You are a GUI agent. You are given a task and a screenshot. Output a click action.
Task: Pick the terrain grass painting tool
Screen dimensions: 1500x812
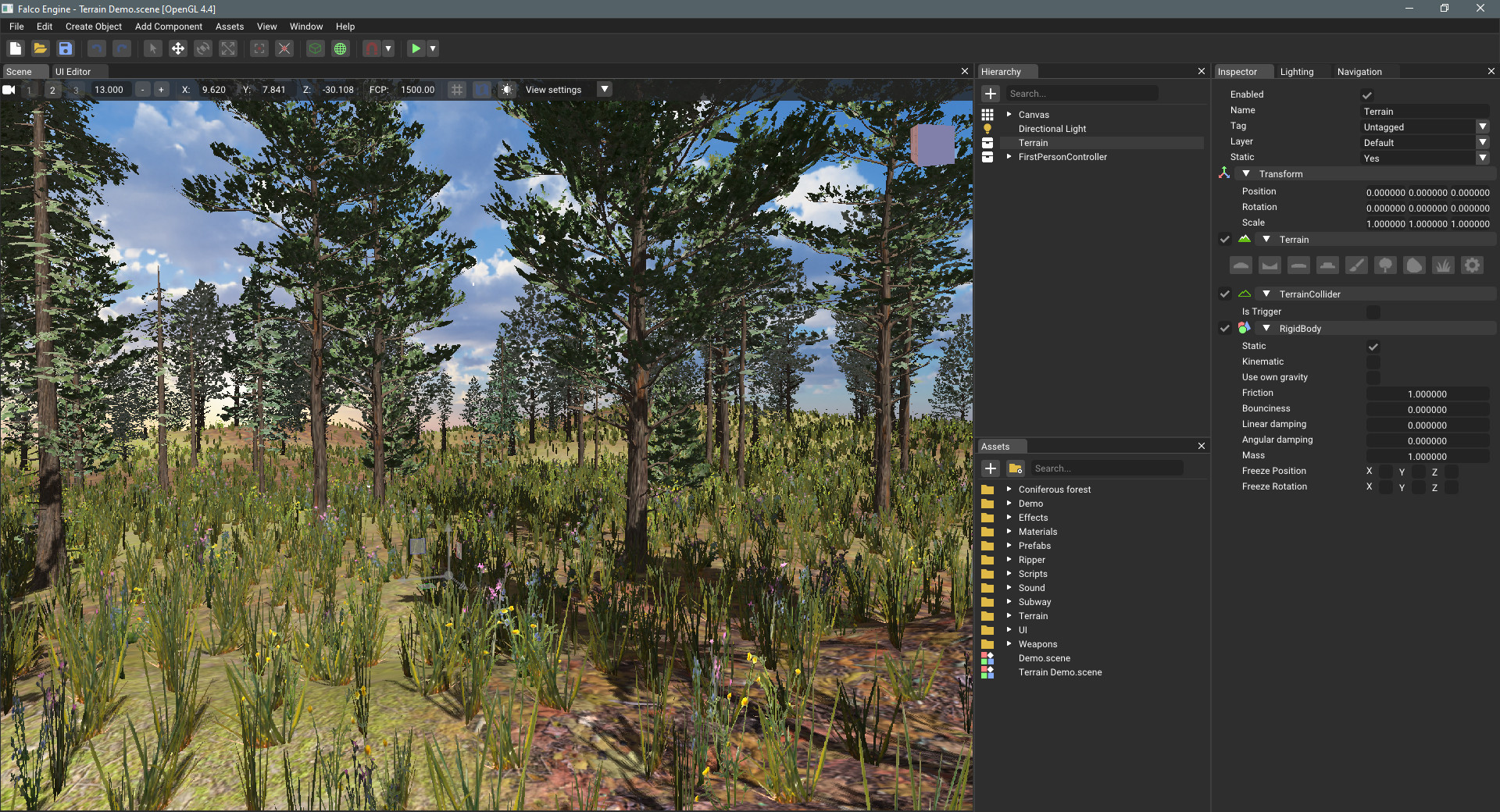point(1443,265)
